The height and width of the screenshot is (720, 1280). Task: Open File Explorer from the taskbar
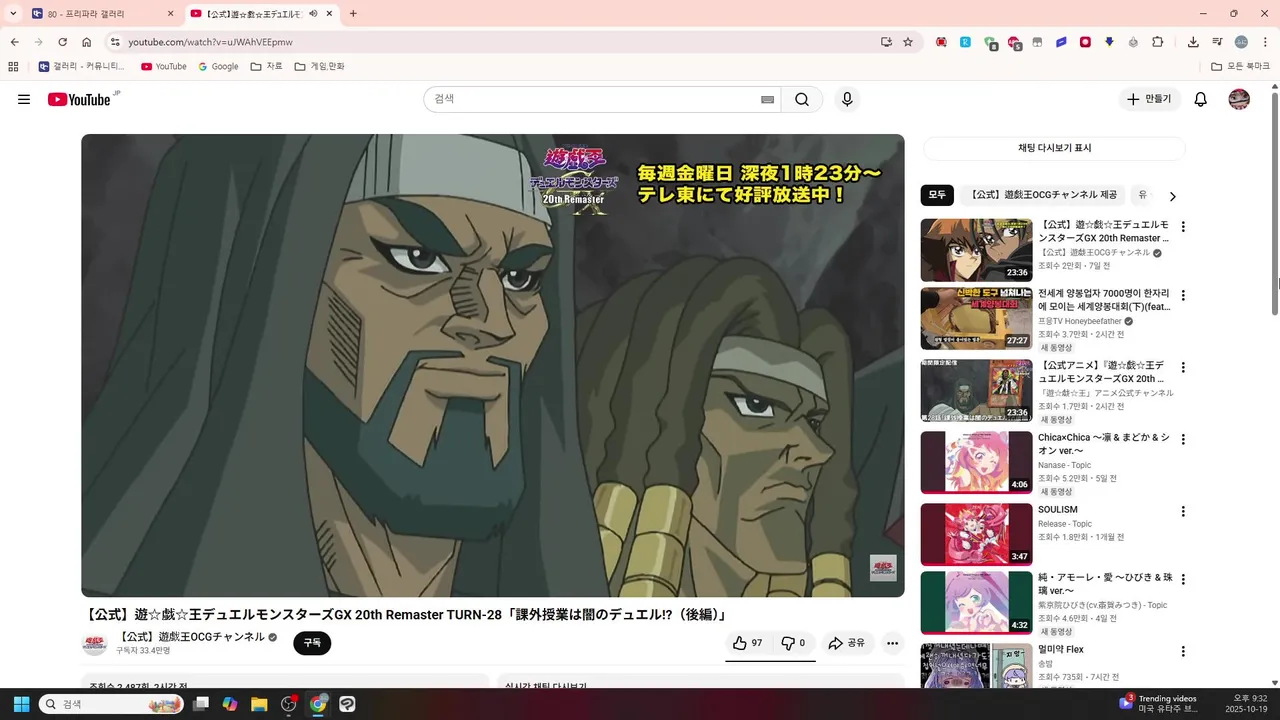point(259,704)
